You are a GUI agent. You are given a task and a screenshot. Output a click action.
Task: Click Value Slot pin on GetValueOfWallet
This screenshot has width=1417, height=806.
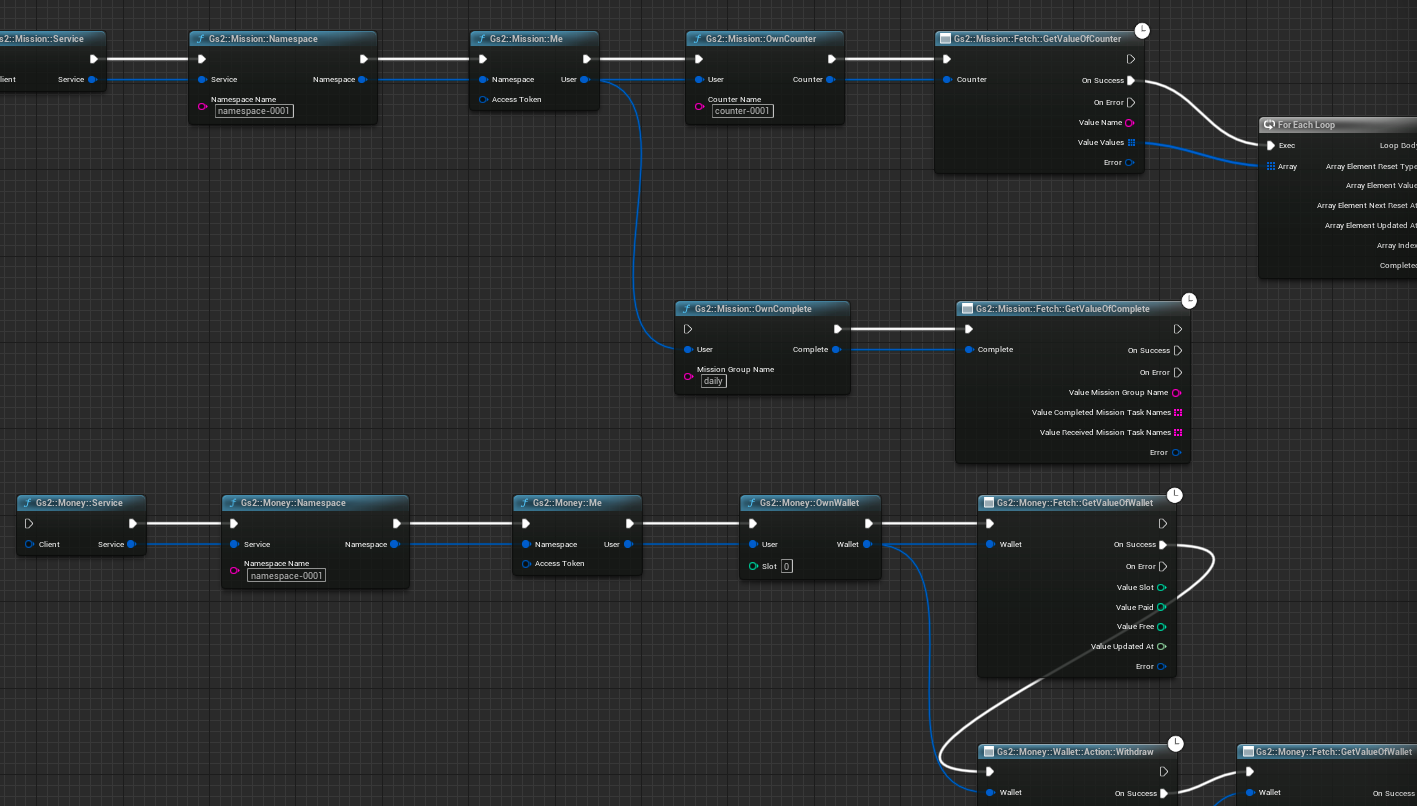click(x=1162, y=587)
